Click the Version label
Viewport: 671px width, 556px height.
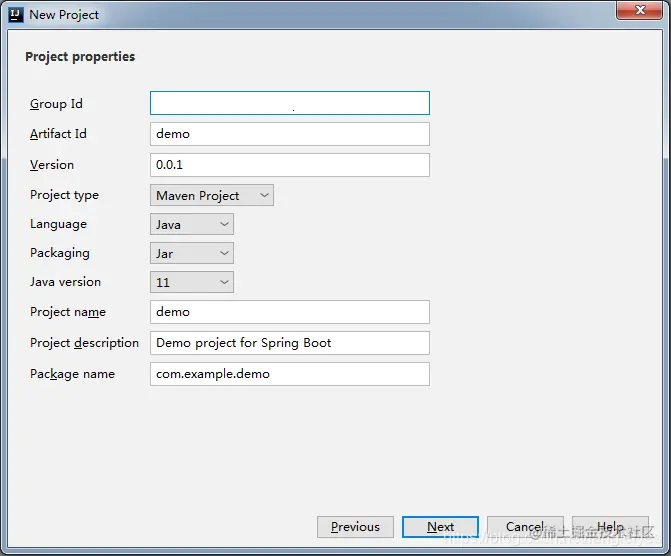coord(52,165)
